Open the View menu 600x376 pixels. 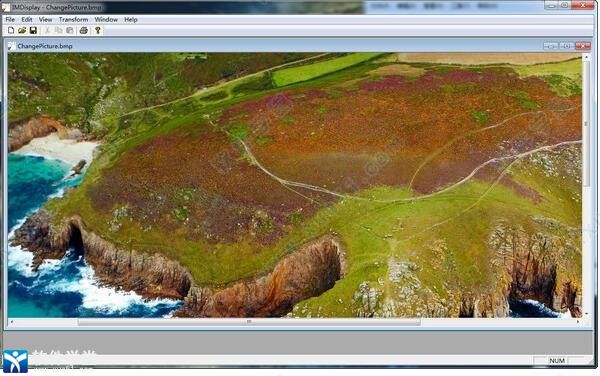click(45, 19)
